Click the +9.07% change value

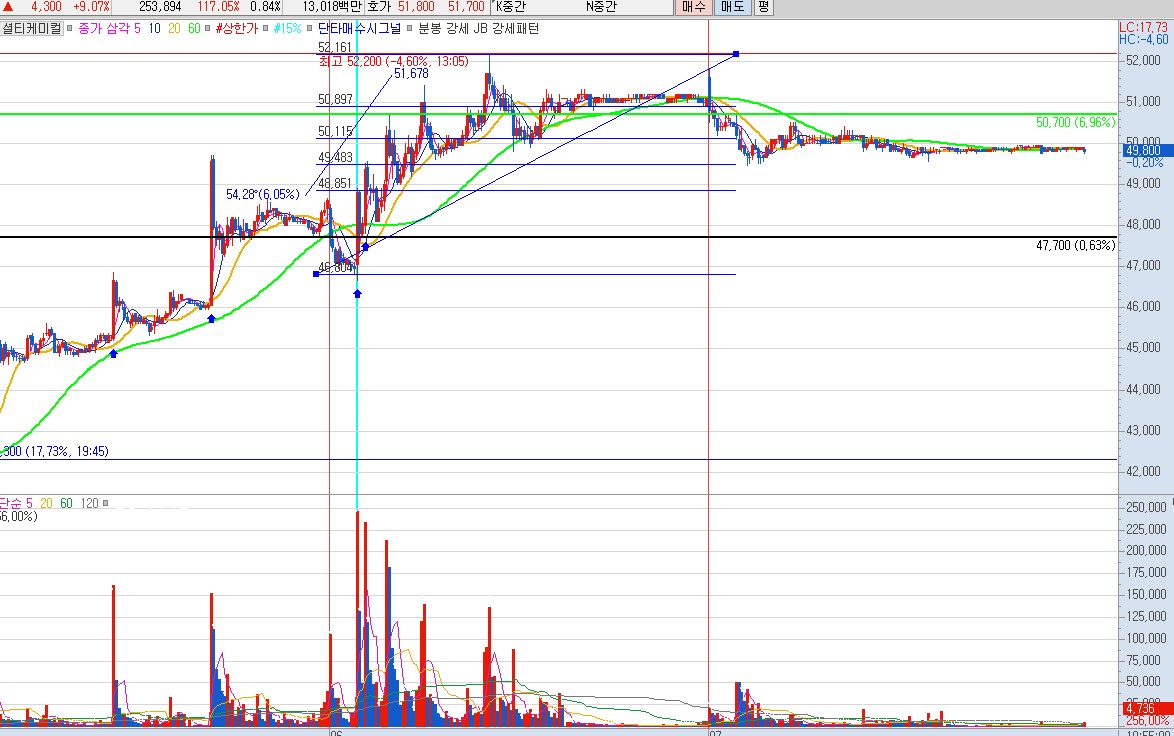[91, 7]
